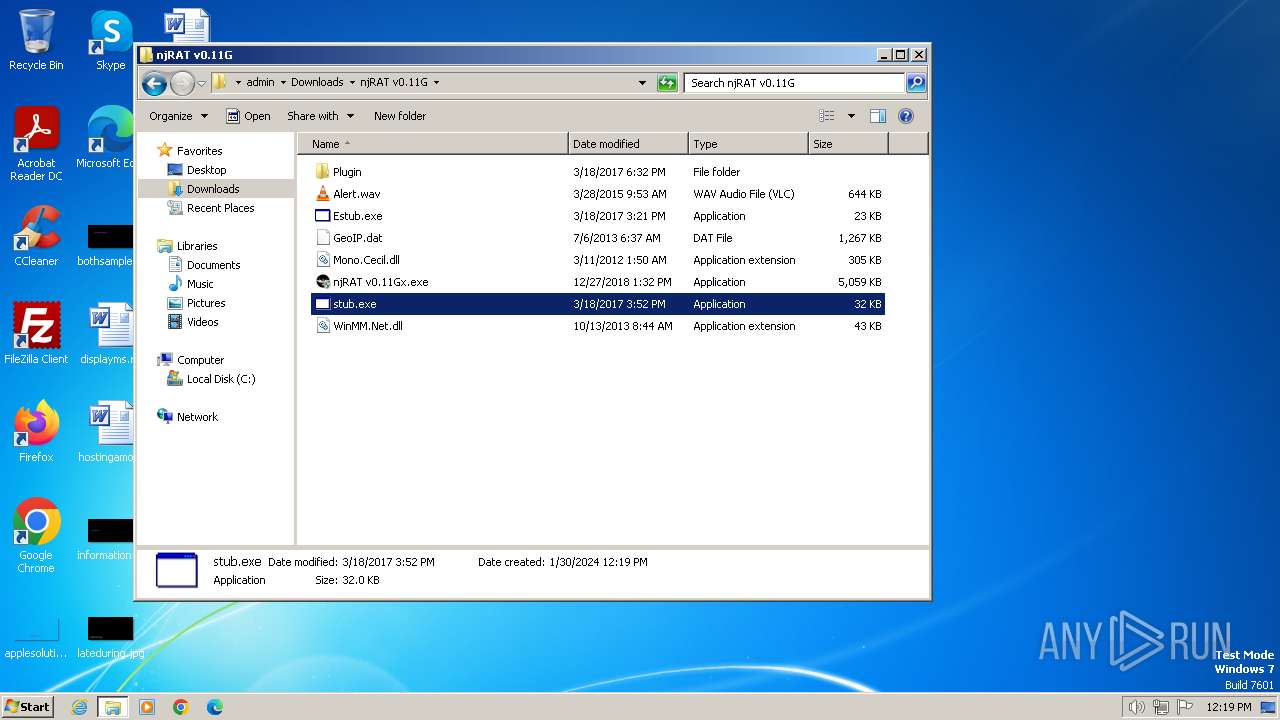Click the Downloads breadcrumb segment

tap(317, 83)
